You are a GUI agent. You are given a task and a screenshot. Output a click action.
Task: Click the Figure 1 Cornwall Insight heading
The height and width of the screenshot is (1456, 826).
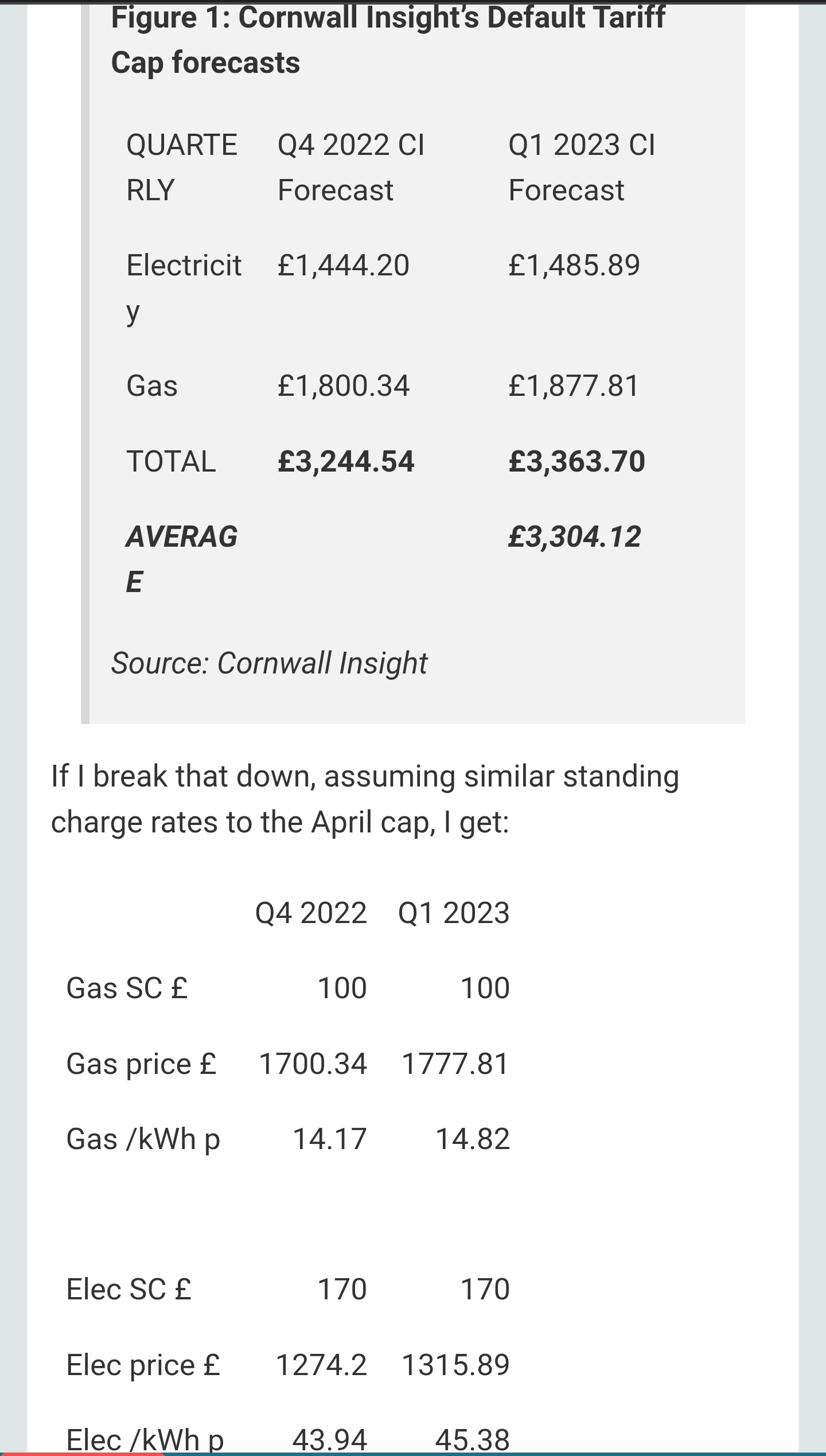pyautogui.click(x=388, y=39)
